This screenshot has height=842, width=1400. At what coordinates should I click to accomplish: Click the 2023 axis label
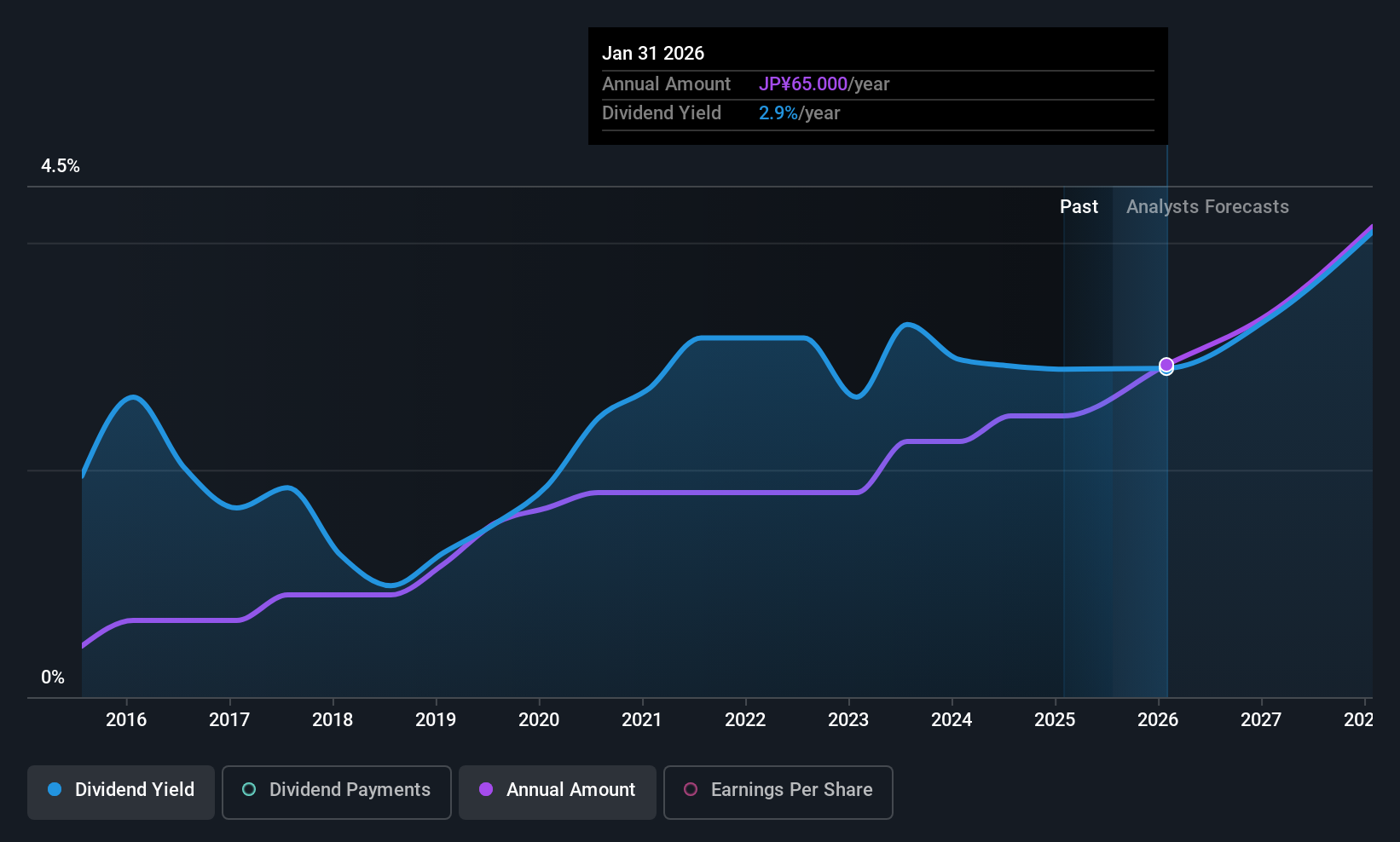[848, 720]
